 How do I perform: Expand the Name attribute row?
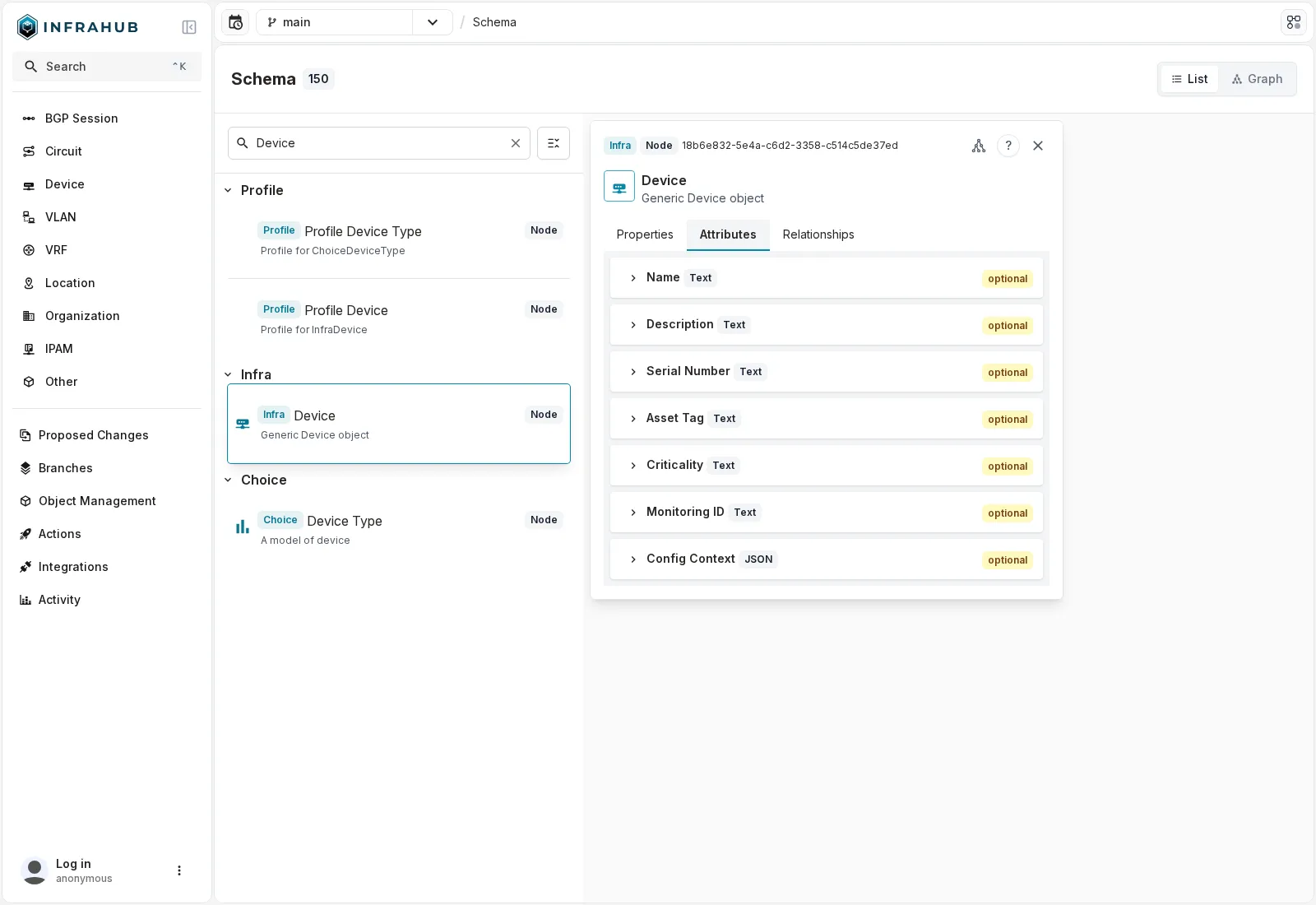point(827,278)
